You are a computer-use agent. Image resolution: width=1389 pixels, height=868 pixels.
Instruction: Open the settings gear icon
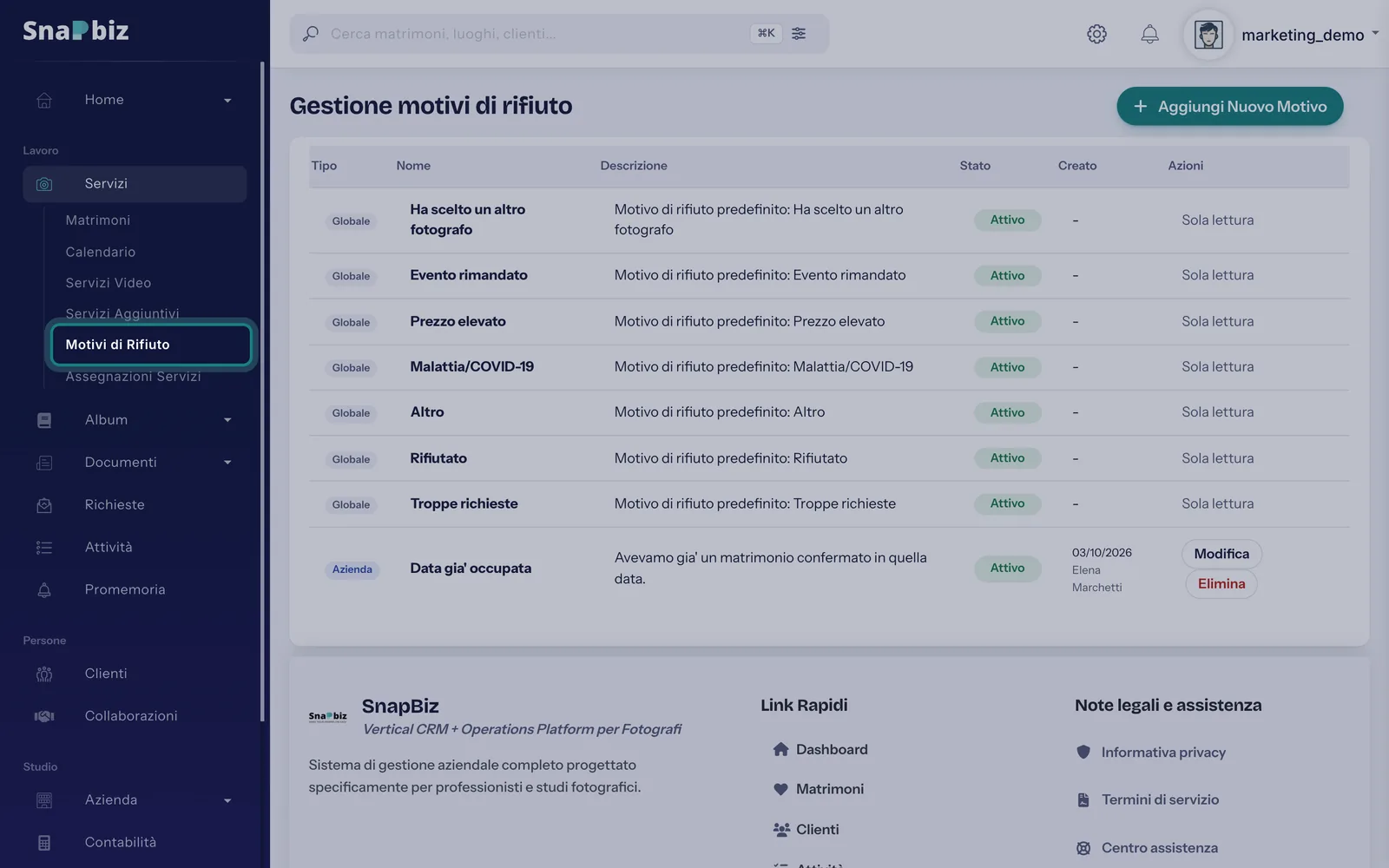pyautogui.click(x=1096, y=34)
